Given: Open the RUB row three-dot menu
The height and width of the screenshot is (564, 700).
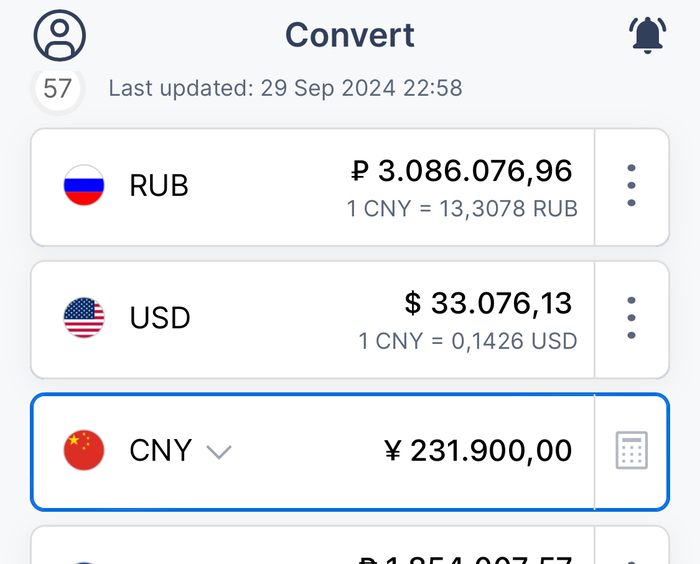Looking at the screenshot, I should tap(631, 186).
